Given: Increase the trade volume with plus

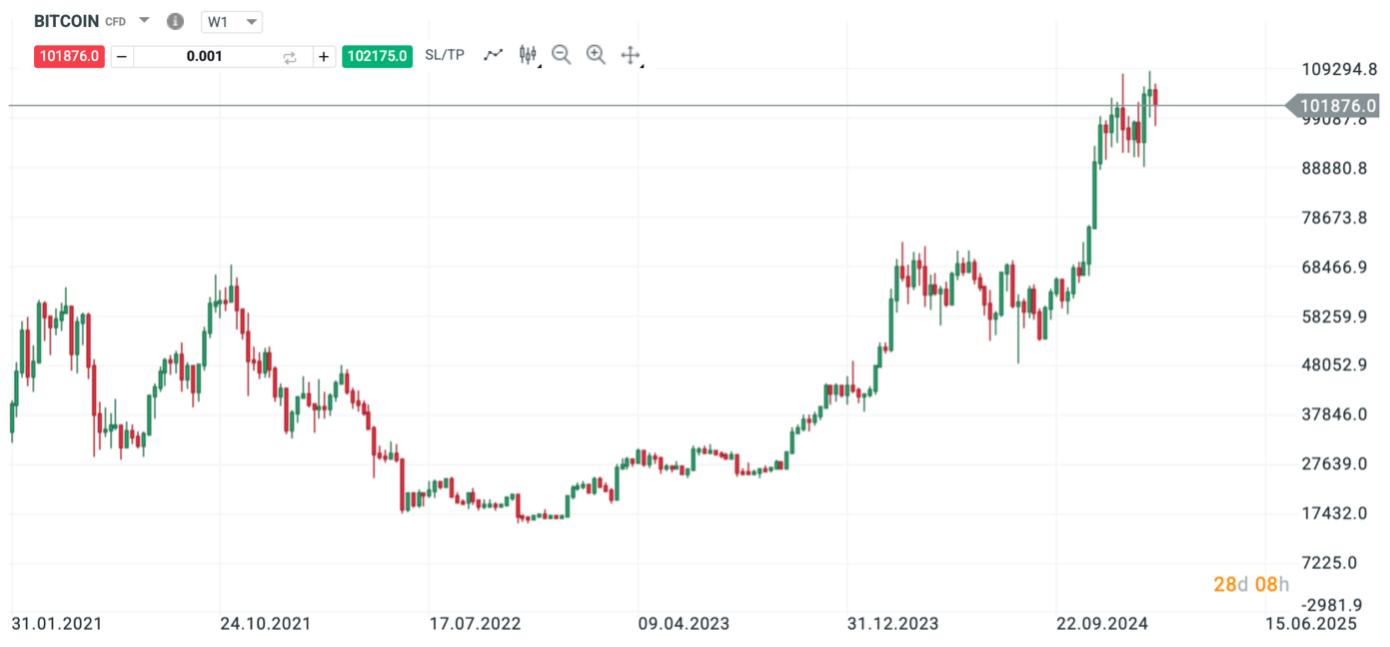Looking at the screenshot, I should point(323,57).
